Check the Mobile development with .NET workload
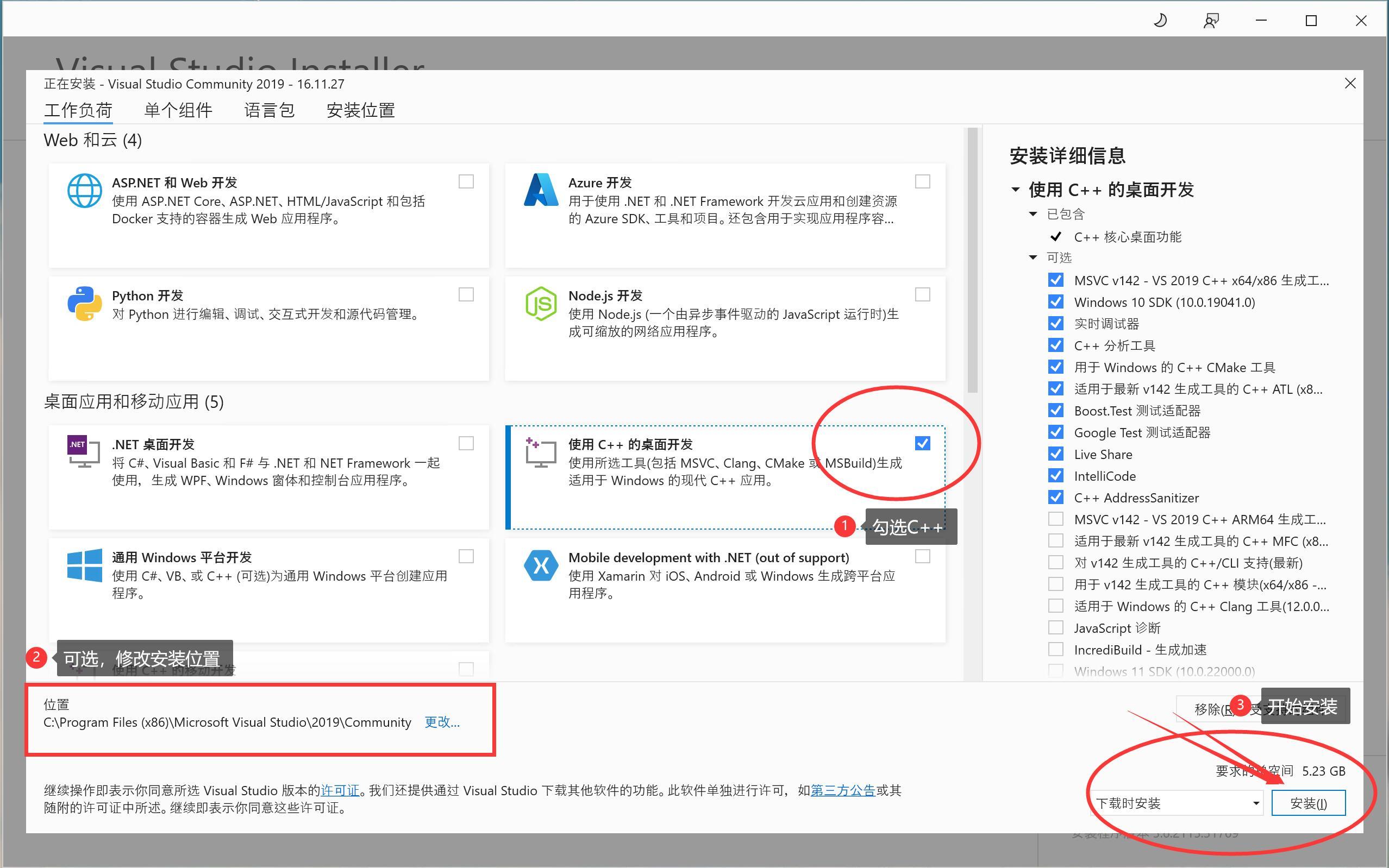 [x=922, y=556]
